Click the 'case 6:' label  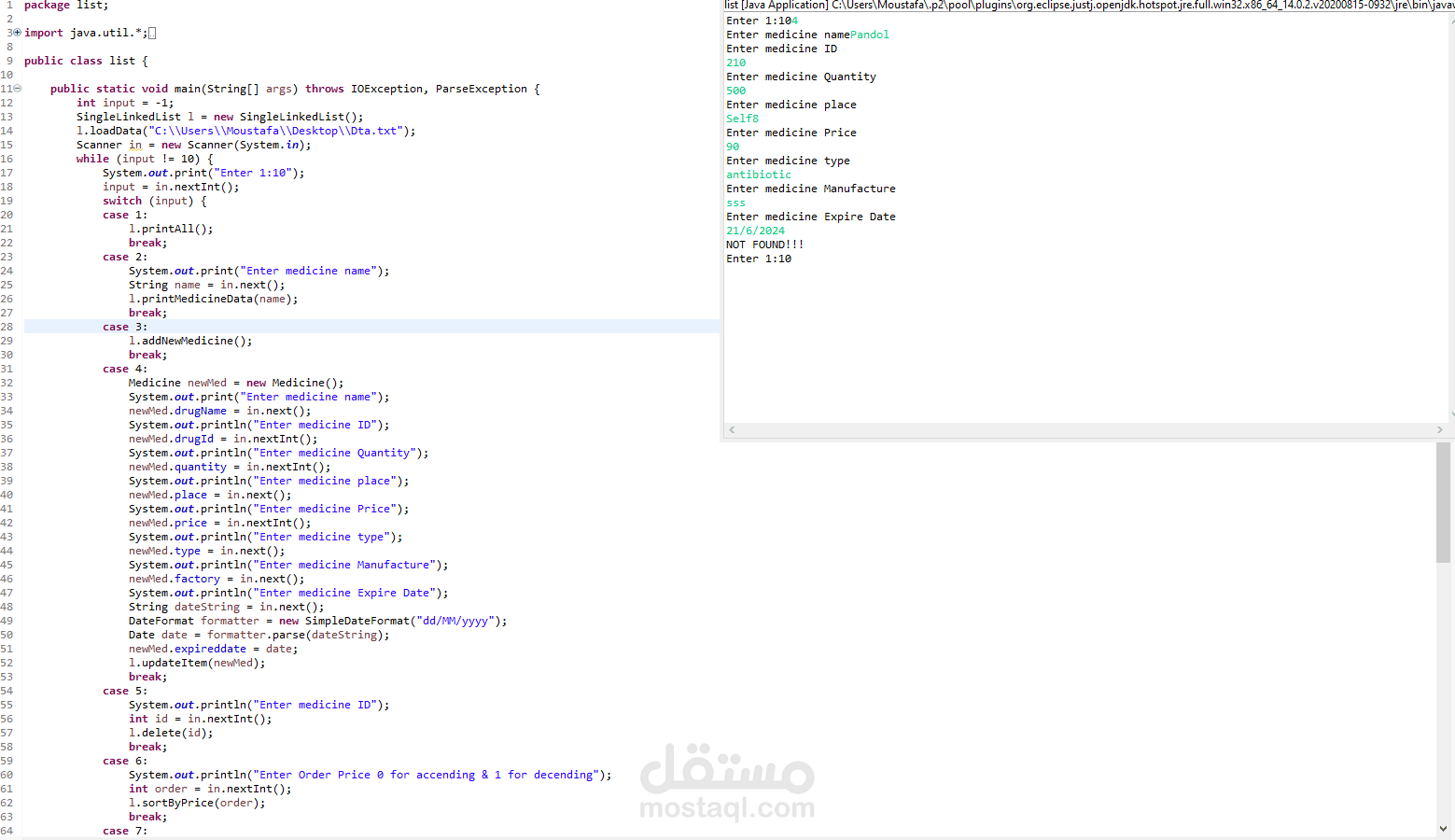pyautogui.click(x=125, y=761)
